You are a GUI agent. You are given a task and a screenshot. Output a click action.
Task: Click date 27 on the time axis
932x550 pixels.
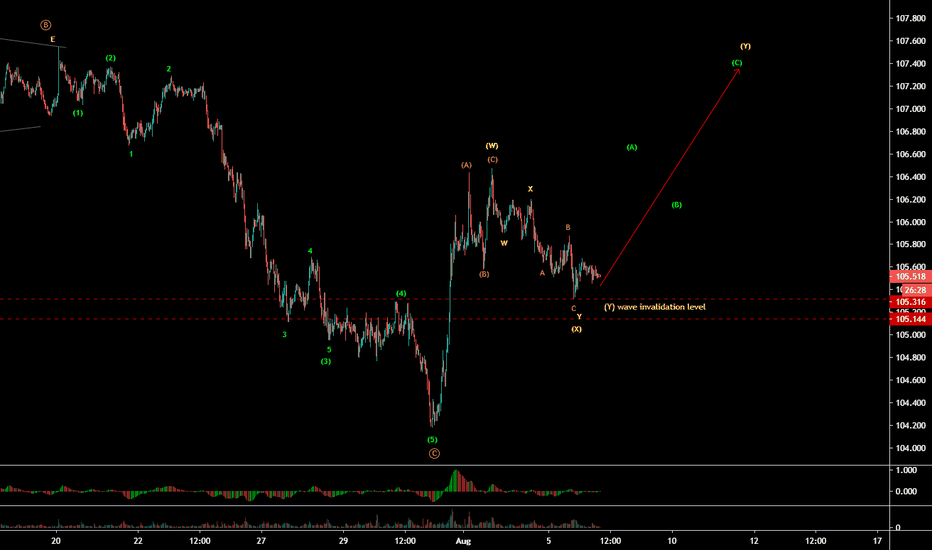[261, 541]
